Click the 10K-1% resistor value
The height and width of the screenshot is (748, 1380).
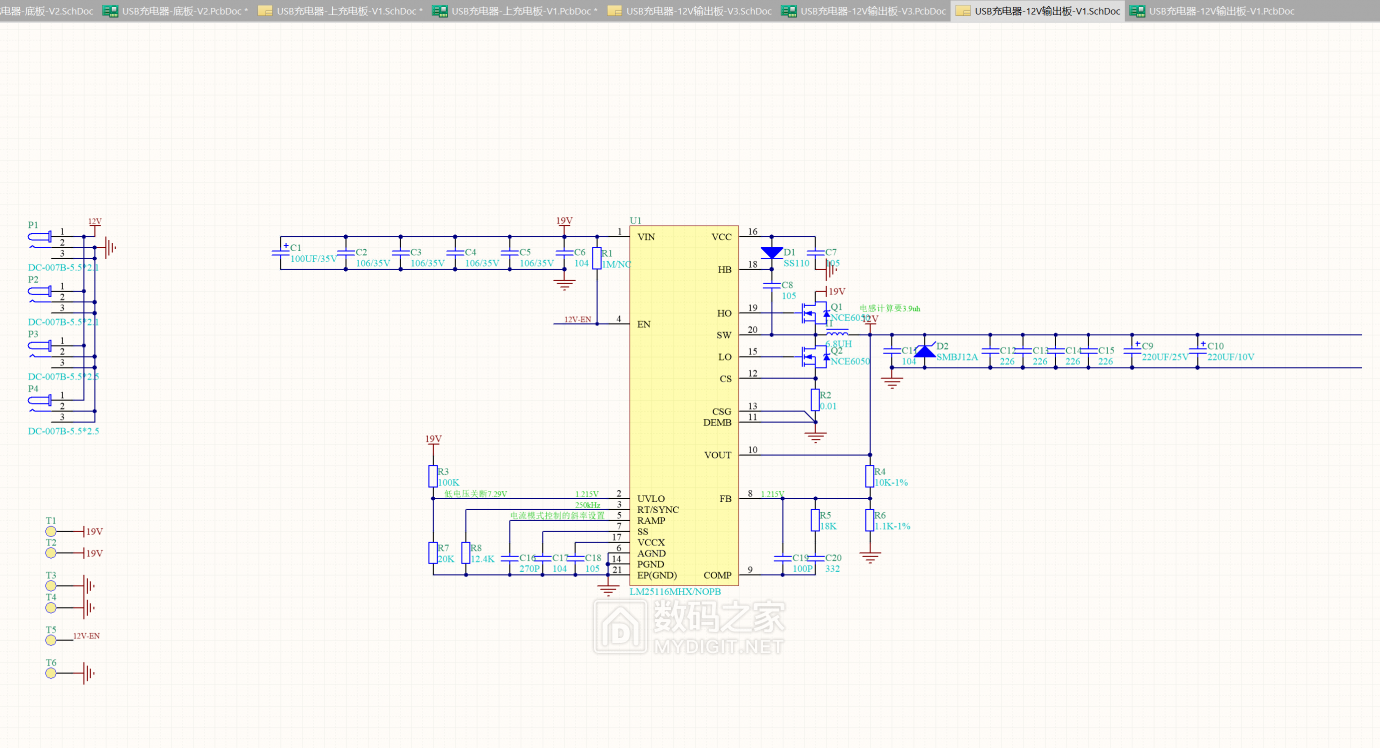click(891, 483)
